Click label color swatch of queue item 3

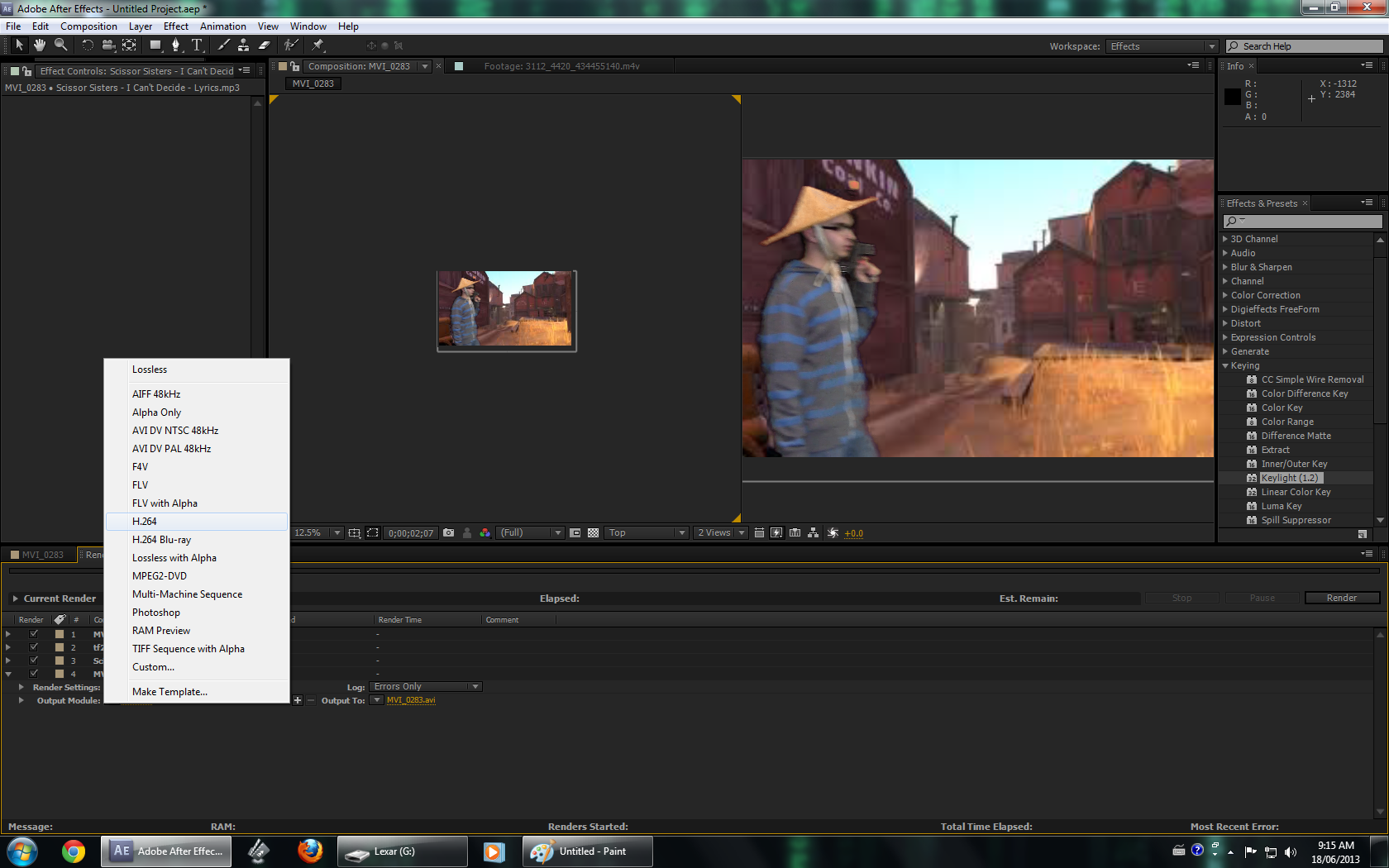coord(60,661)
